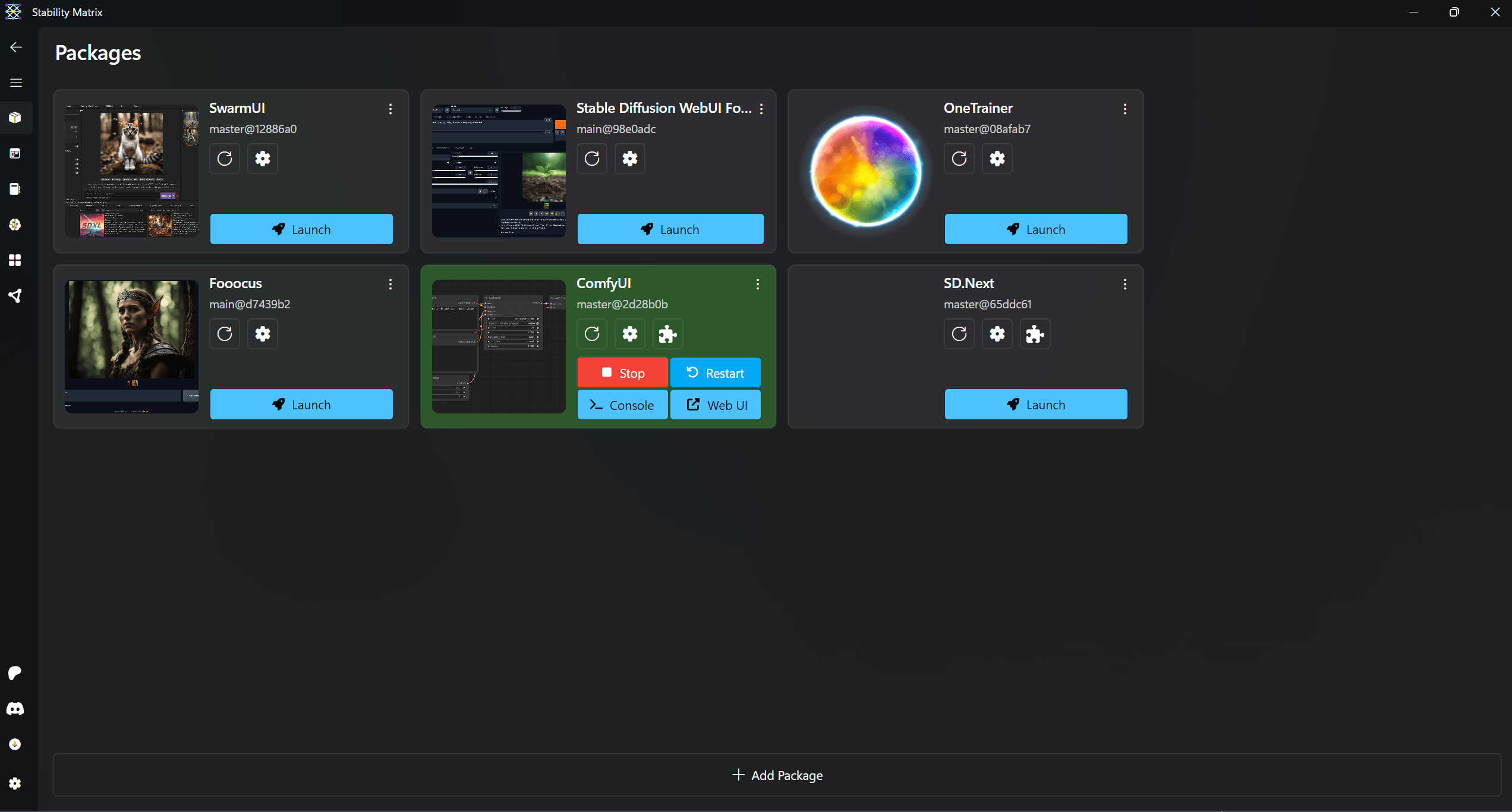Open the Patreon icon in sidebar
1512x812 pixels.
(15, 673)
